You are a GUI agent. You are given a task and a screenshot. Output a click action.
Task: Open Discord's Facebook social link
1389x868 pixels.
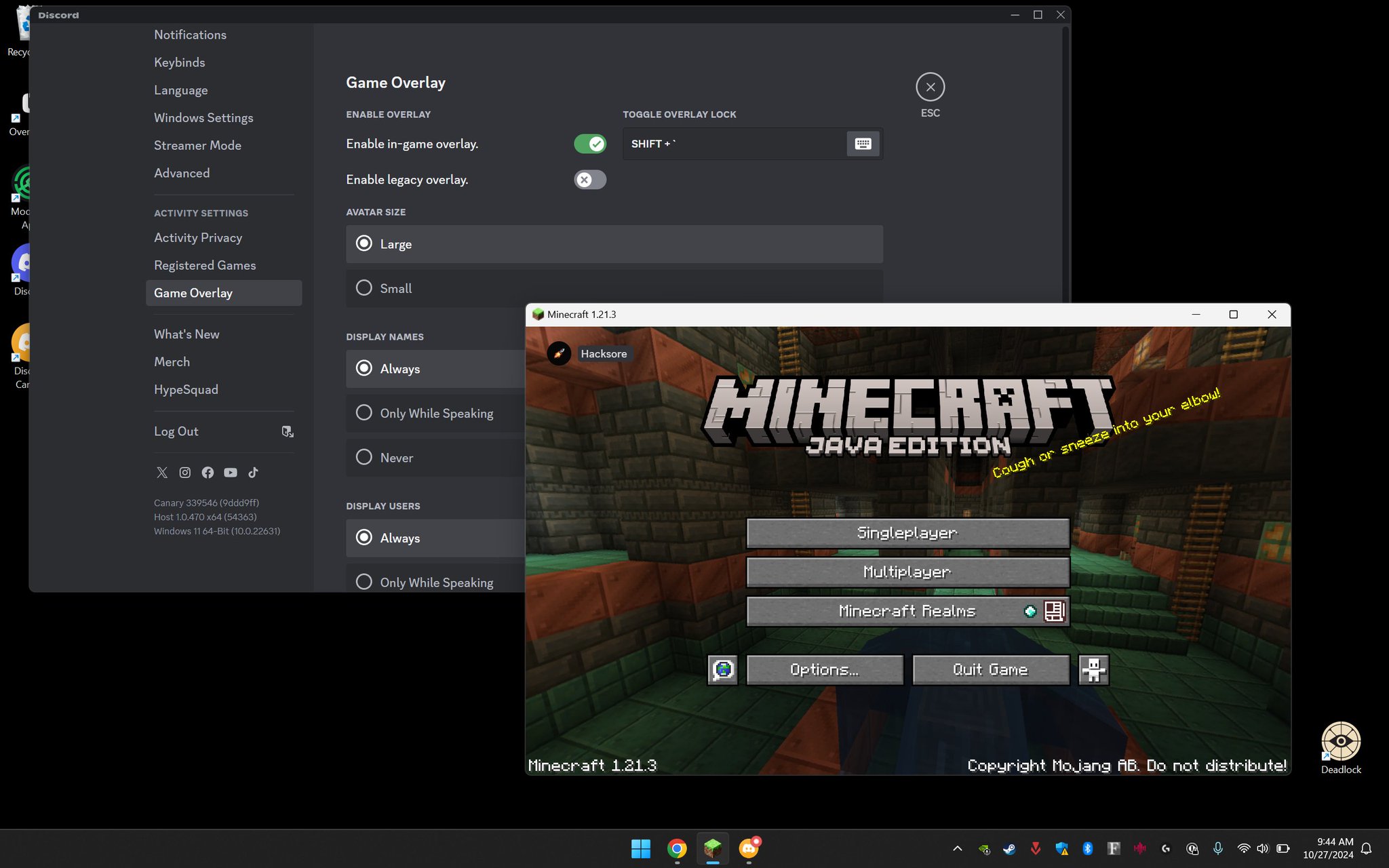point(208,473)
